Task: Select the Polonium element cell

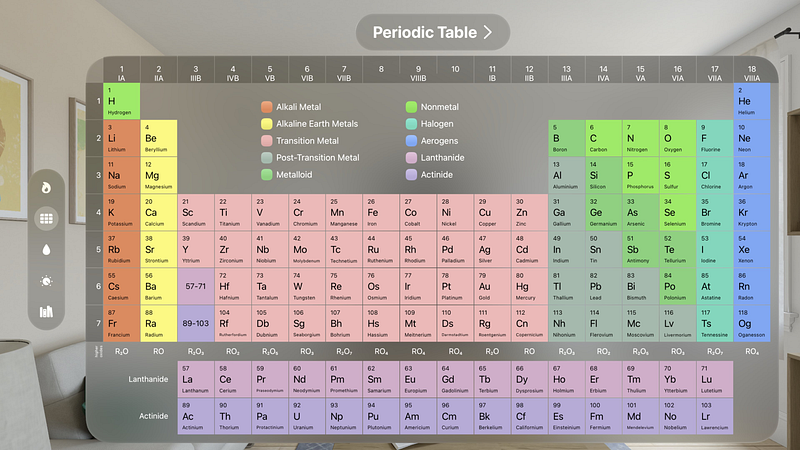Action: coord(678,286)
